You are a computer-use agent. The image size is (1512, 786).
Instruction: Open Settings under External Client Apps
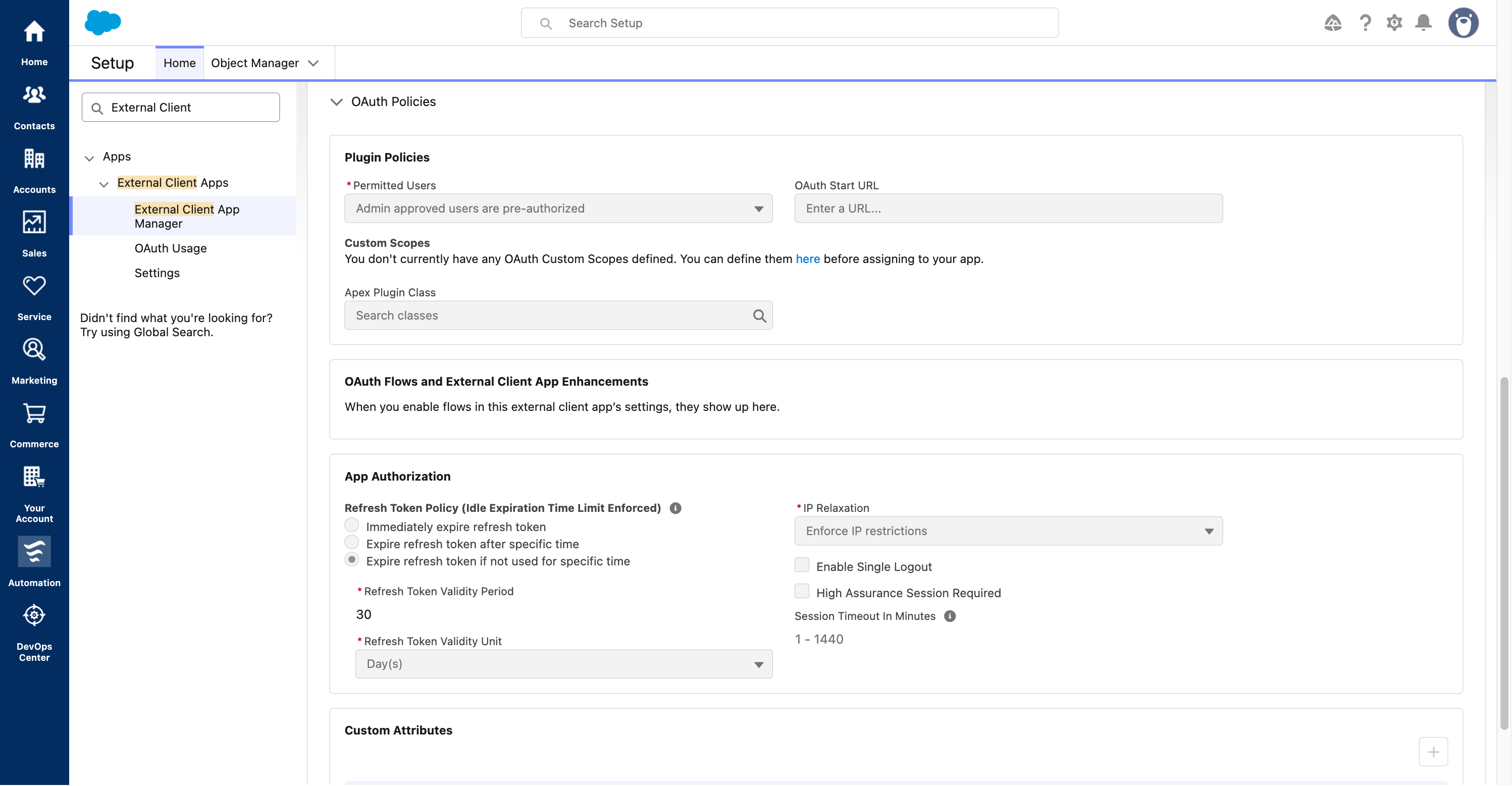point(157,273)
